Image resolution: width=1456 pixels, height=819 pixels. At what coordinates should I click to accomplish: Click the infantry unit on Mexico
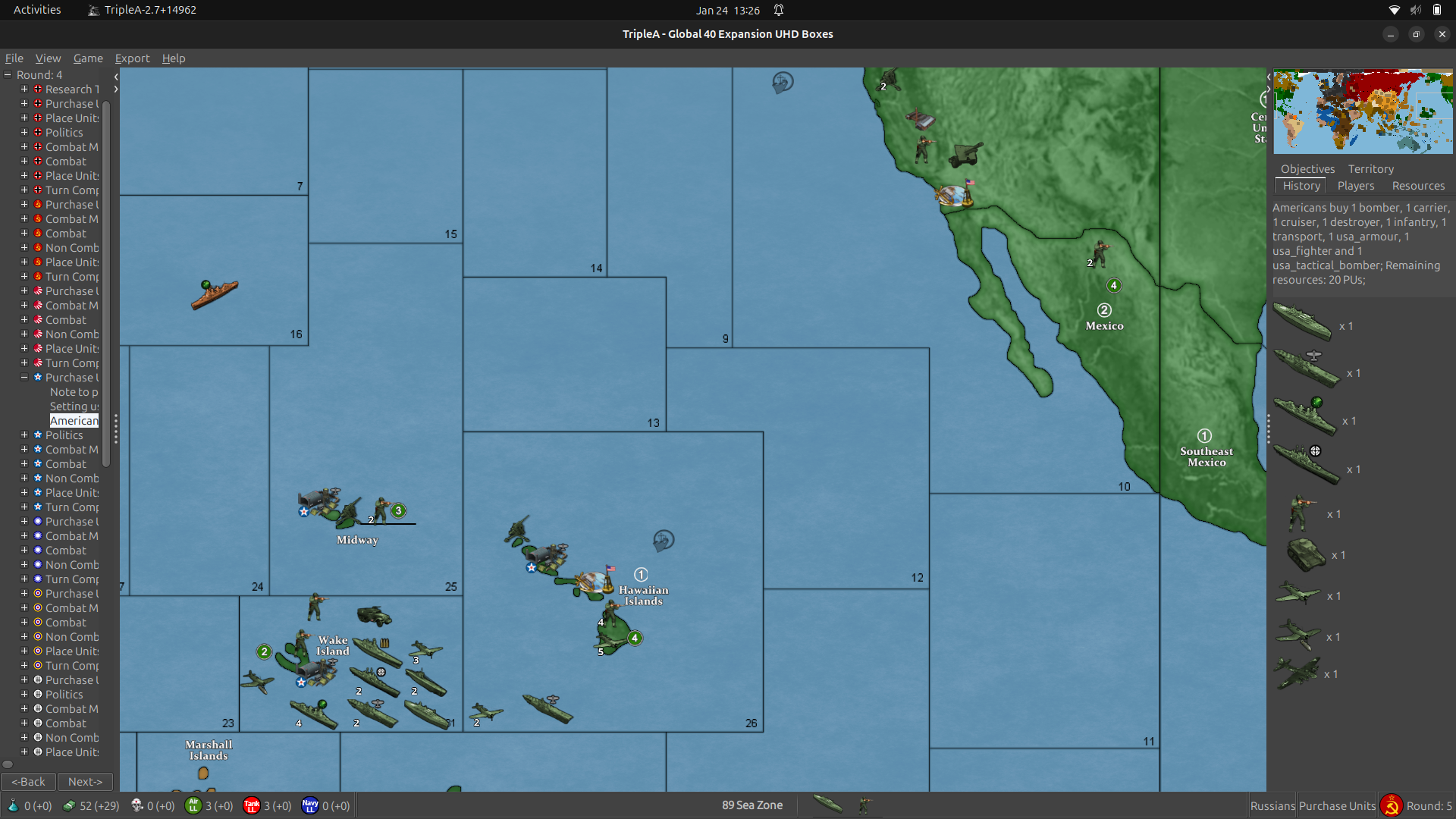pyautogui.click(x=1100, y=253)
